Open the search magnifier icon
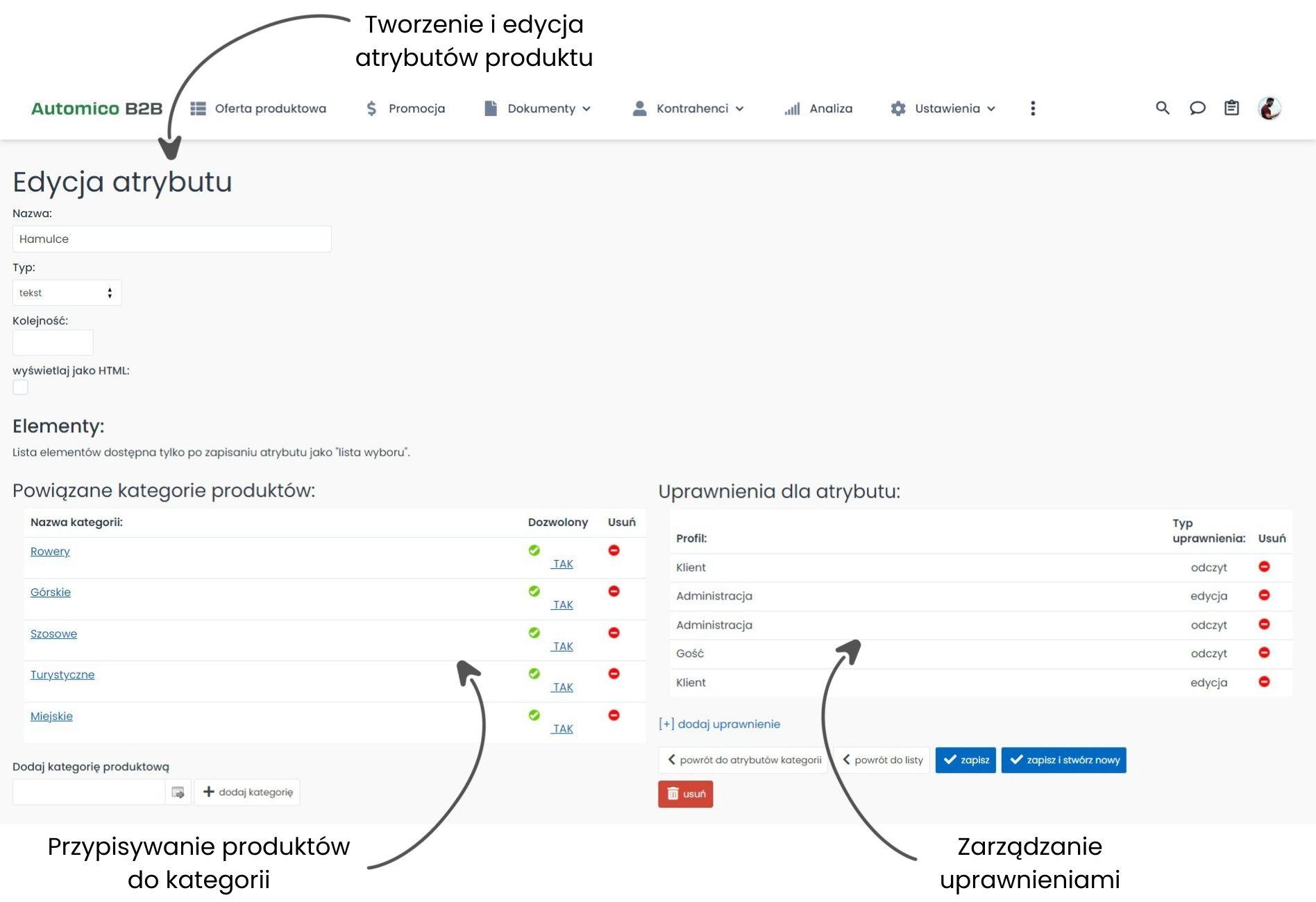This screenshot has height=902, width=1316. point(1163,108)
